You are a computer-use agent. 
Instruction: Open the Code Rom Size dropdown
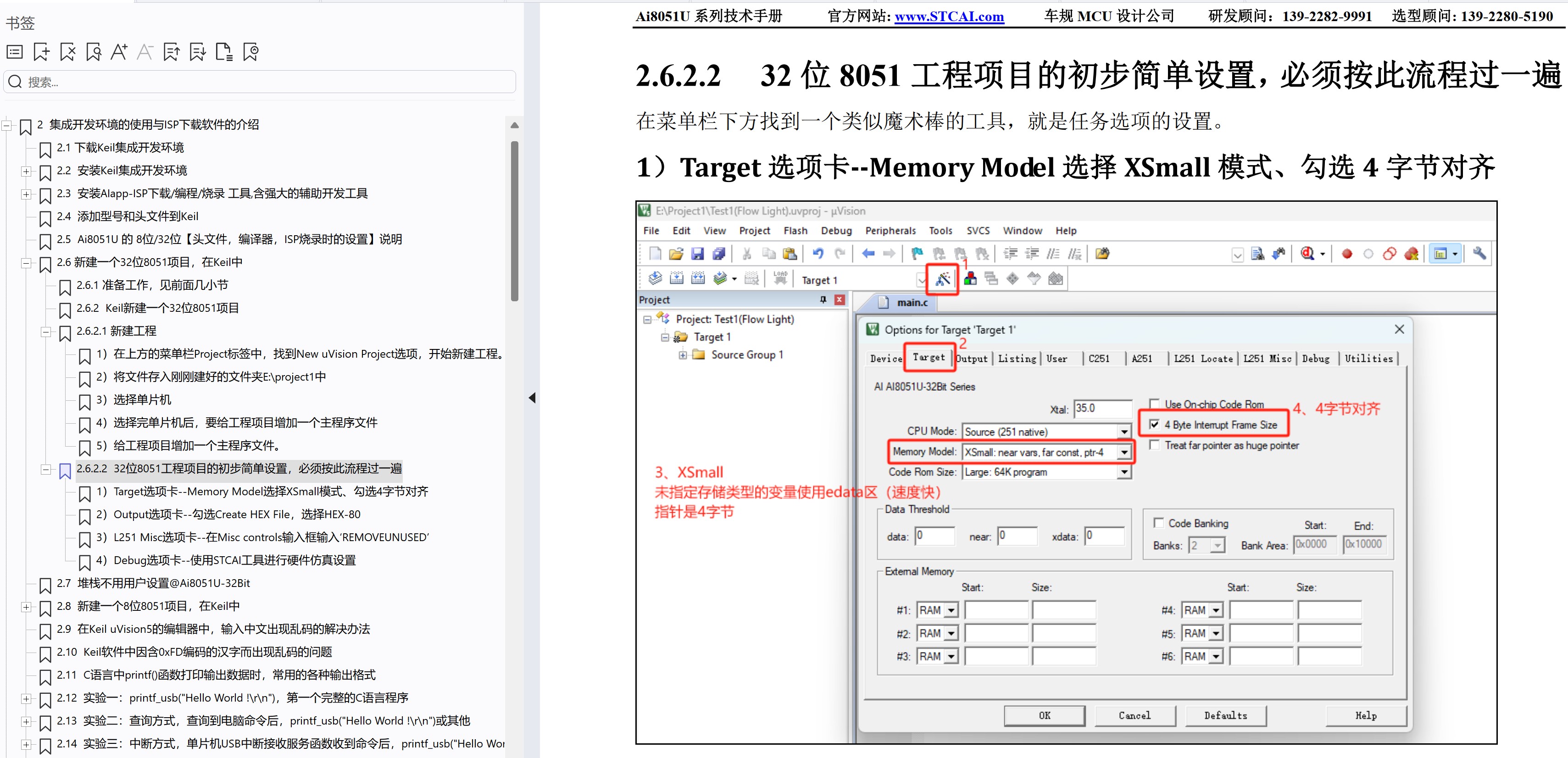[1124, 472]
